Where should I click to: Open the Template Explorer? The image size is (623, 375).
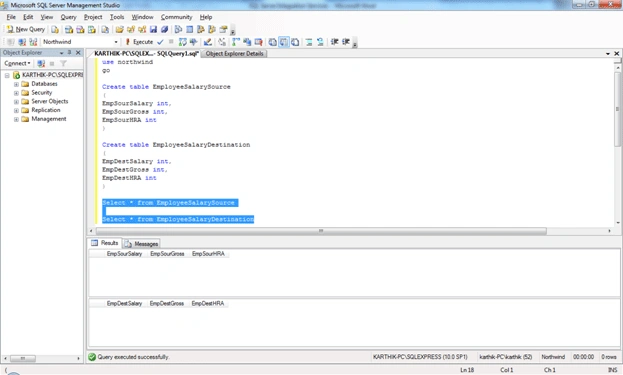[x=212, y=29]
